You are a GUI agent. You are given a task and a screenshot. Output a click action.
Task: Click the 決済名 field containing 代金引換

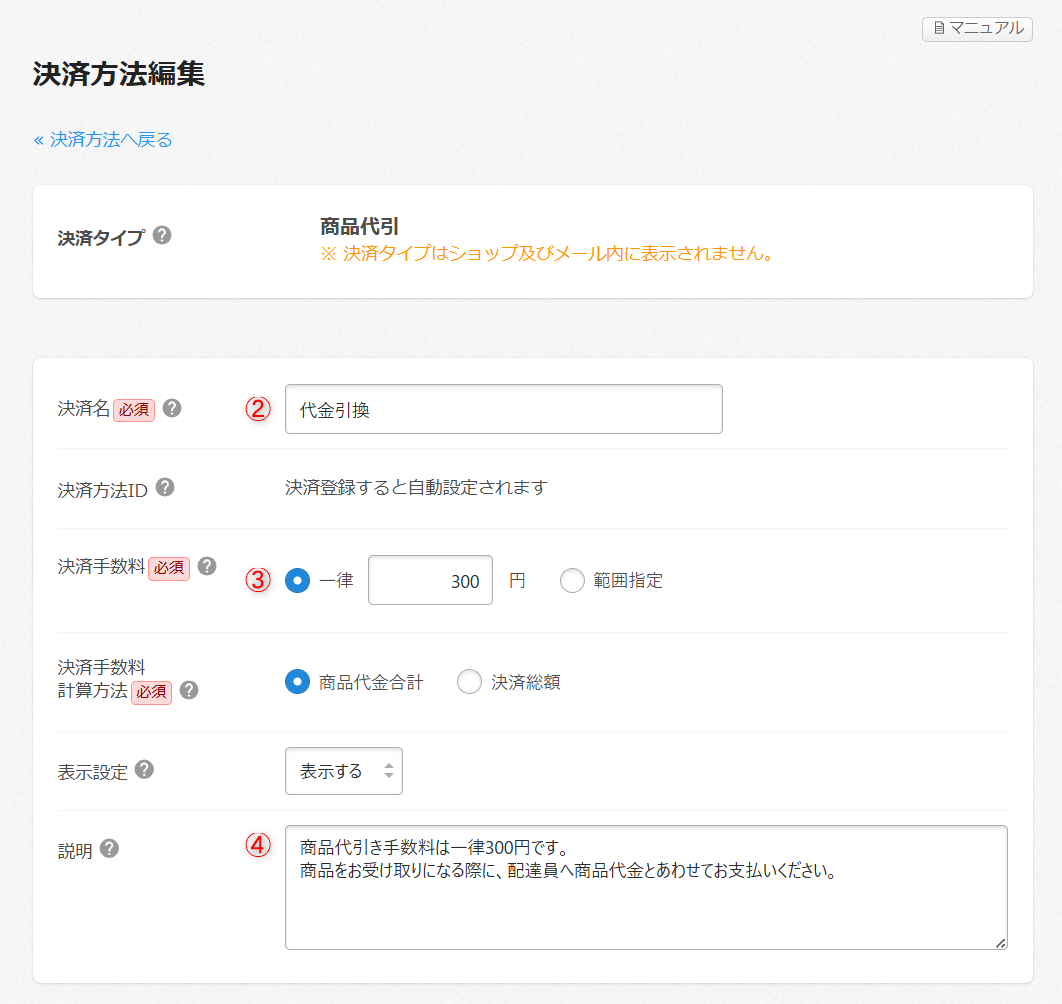pyautogui.click(x=503, y=409)
